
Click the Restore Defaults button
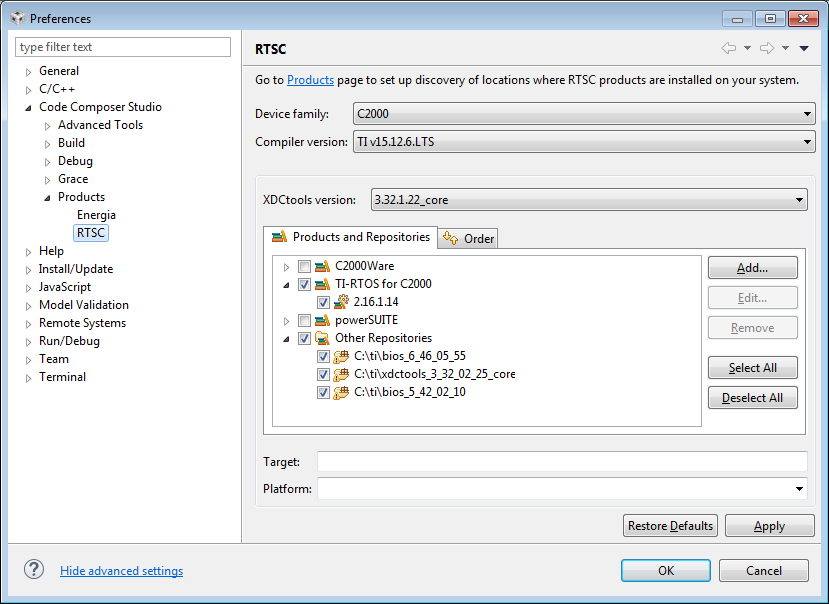click(x=670, y=525)
